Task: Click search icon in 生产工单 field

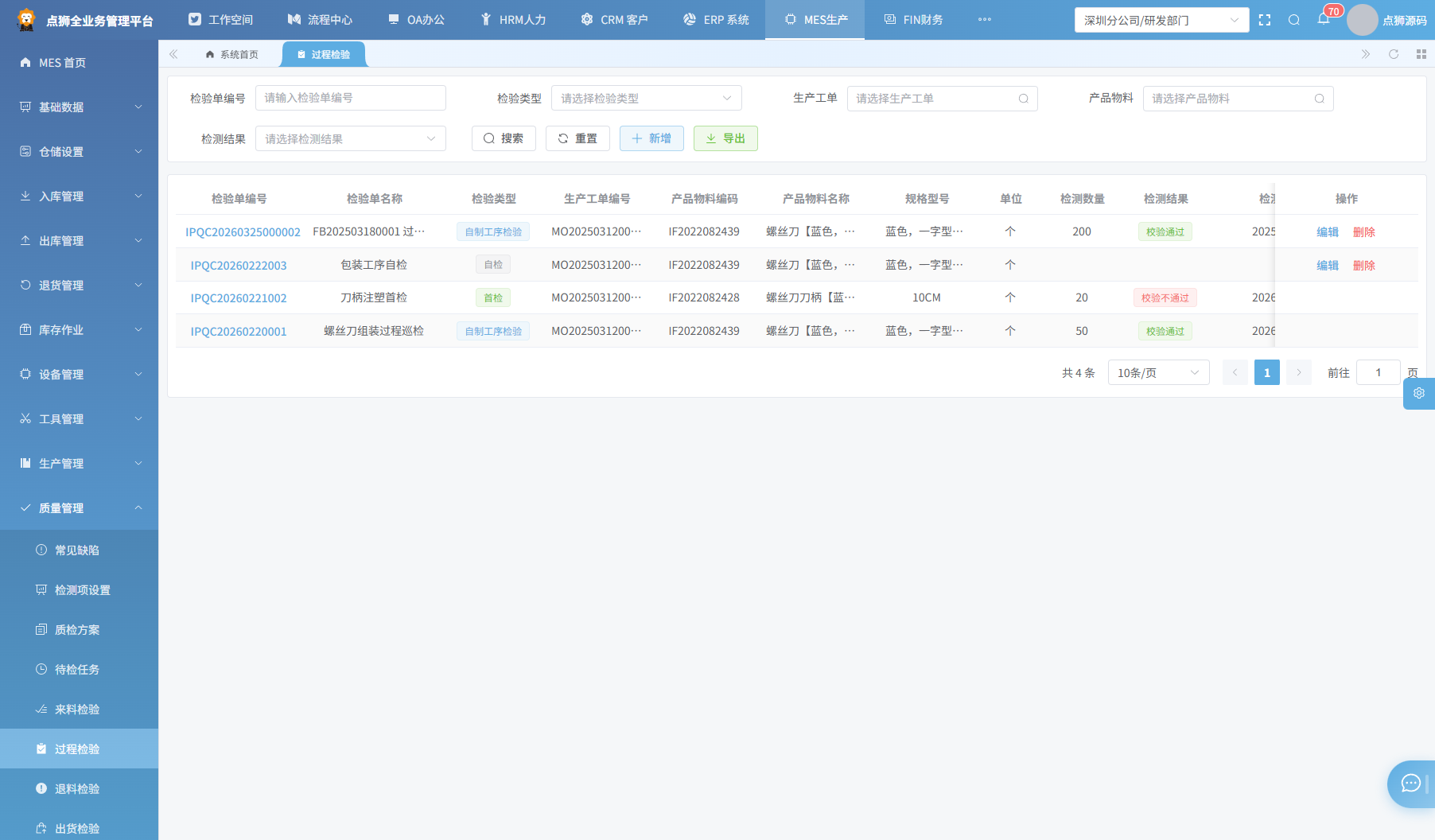Action: (1024, 99)
